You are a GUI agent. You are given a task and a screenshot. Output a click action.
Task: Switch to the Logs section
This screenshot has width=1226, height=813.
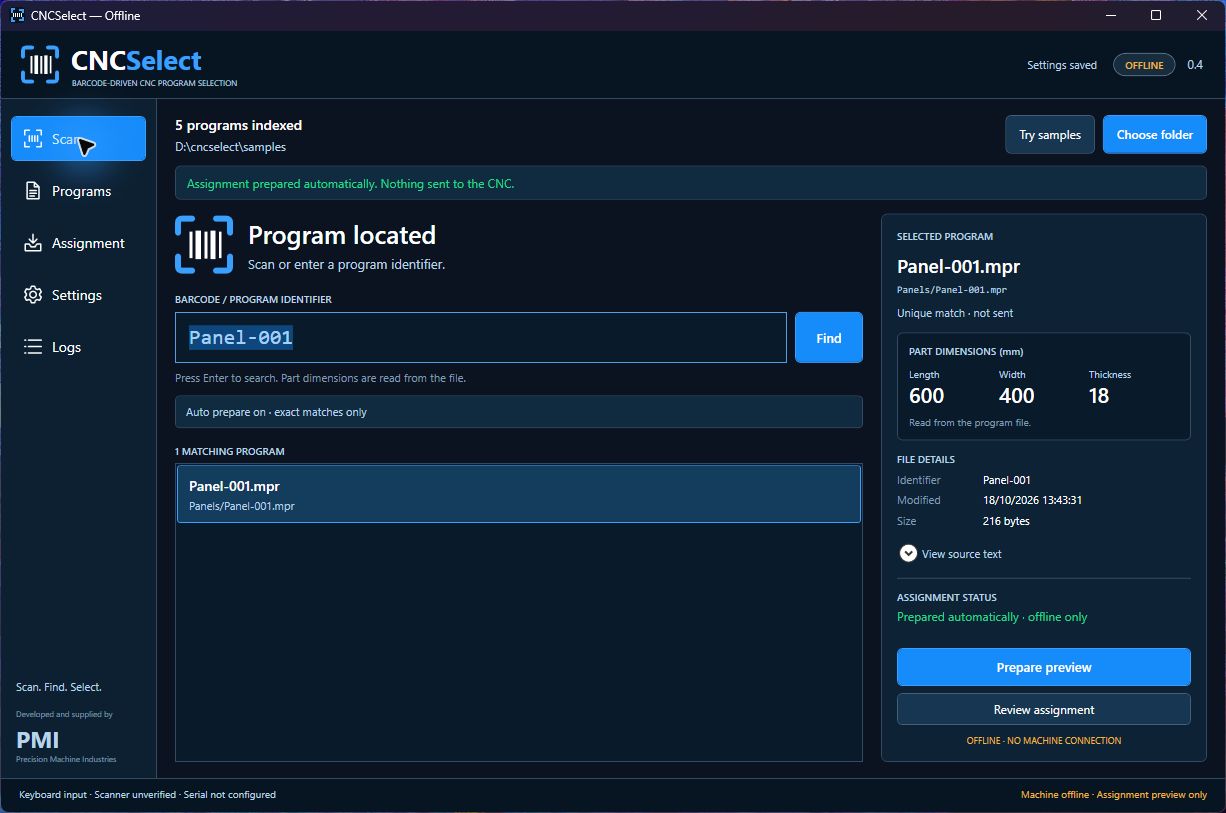click(x=78, y=347)
